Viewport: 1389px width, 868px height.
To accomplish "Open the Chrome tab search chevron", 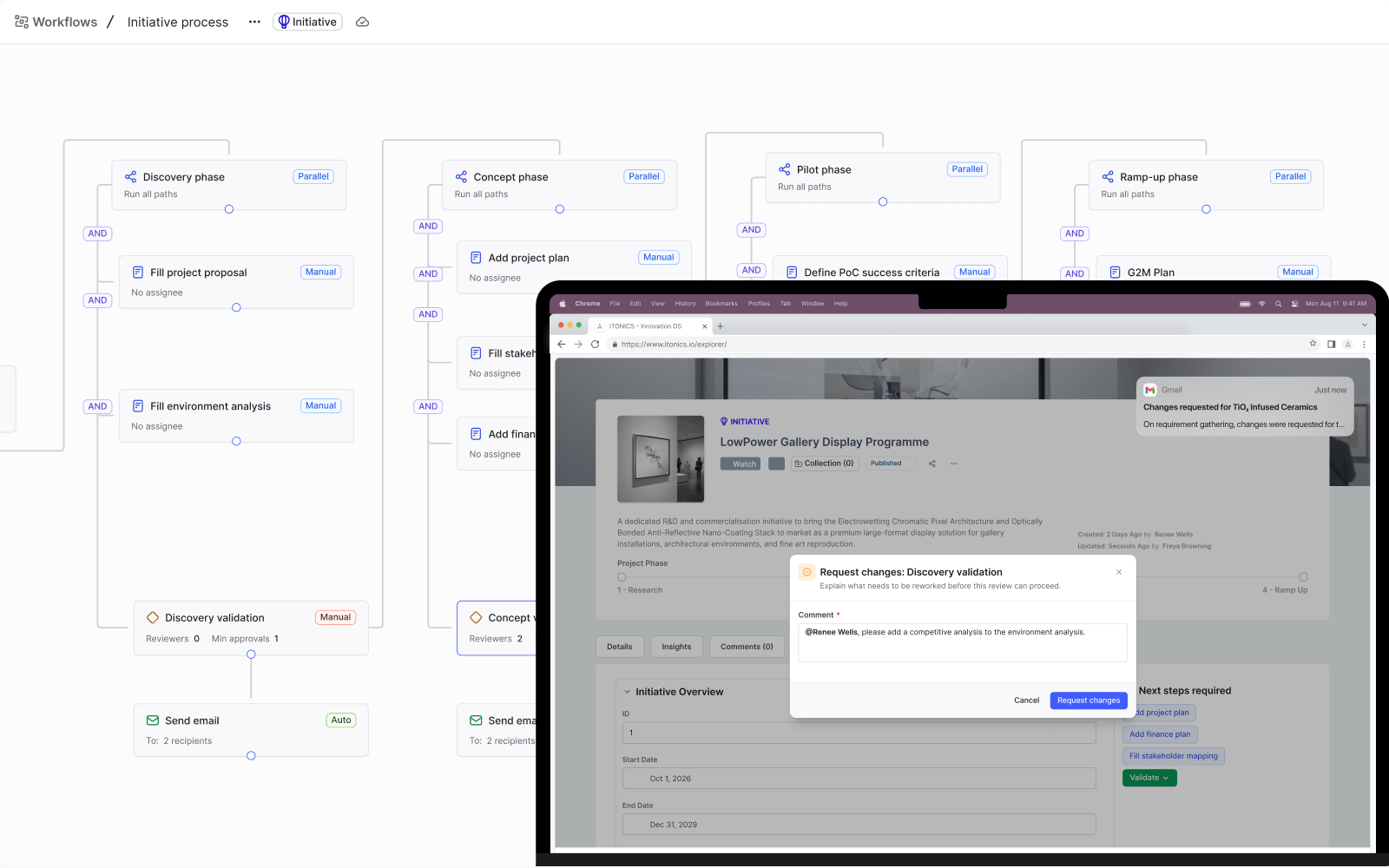I will pyautogui.click(x=1364, y=325).
